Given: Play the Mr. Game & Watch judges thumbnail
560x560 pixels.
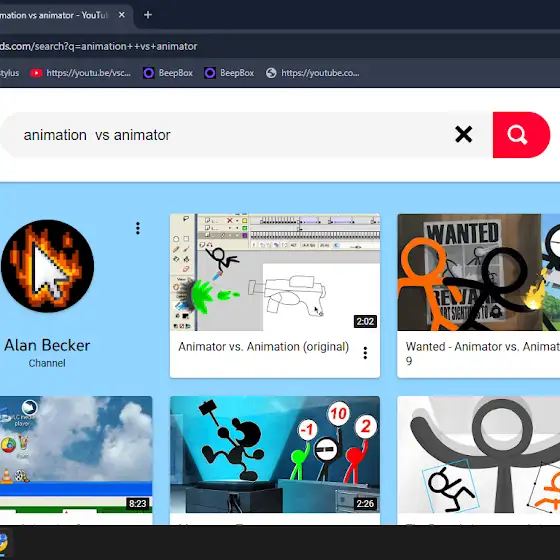Looking at the screenshot, I should [x=275, y=454].
